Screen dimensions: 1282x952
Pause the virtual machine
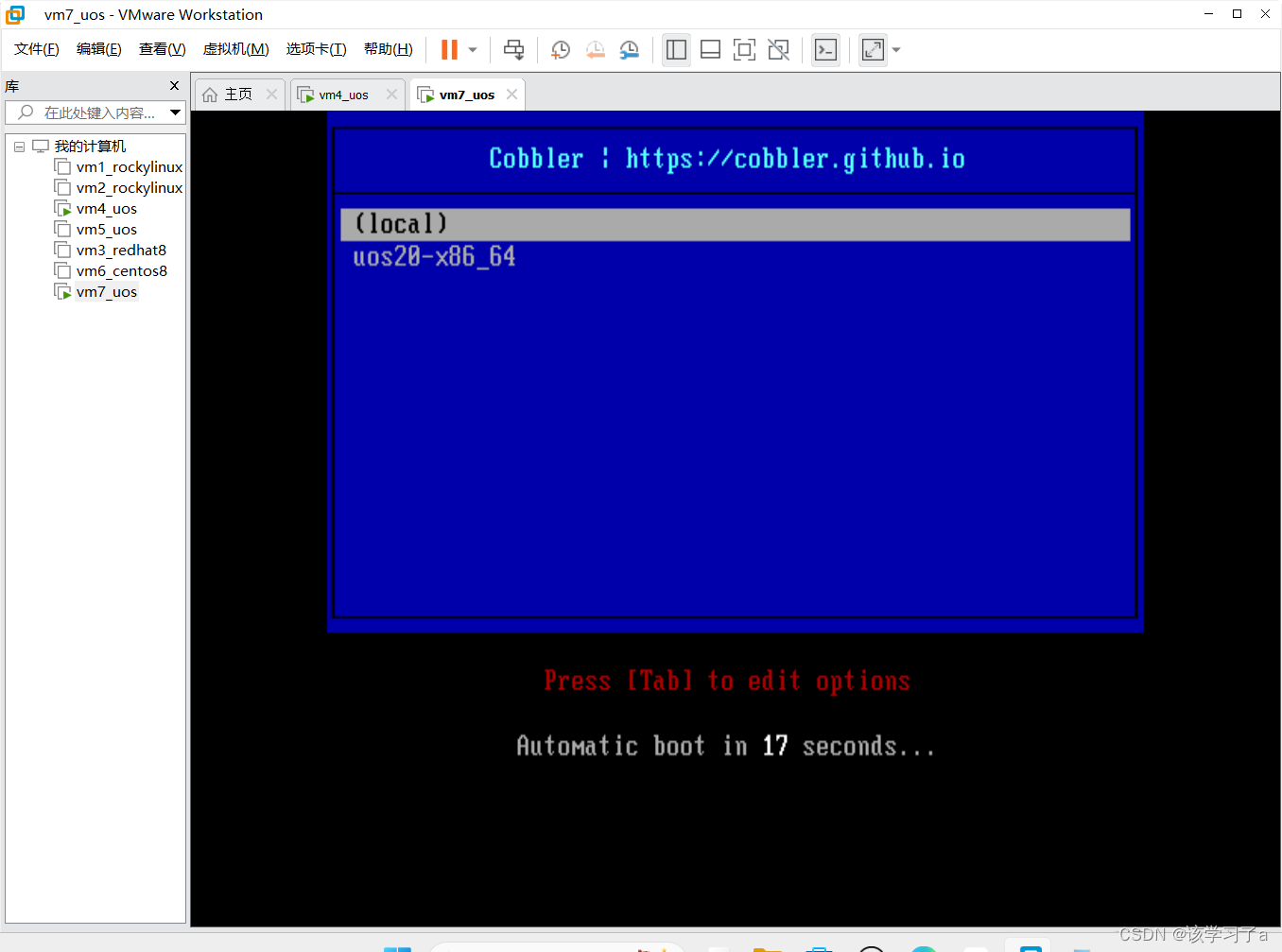pos(449,49)
